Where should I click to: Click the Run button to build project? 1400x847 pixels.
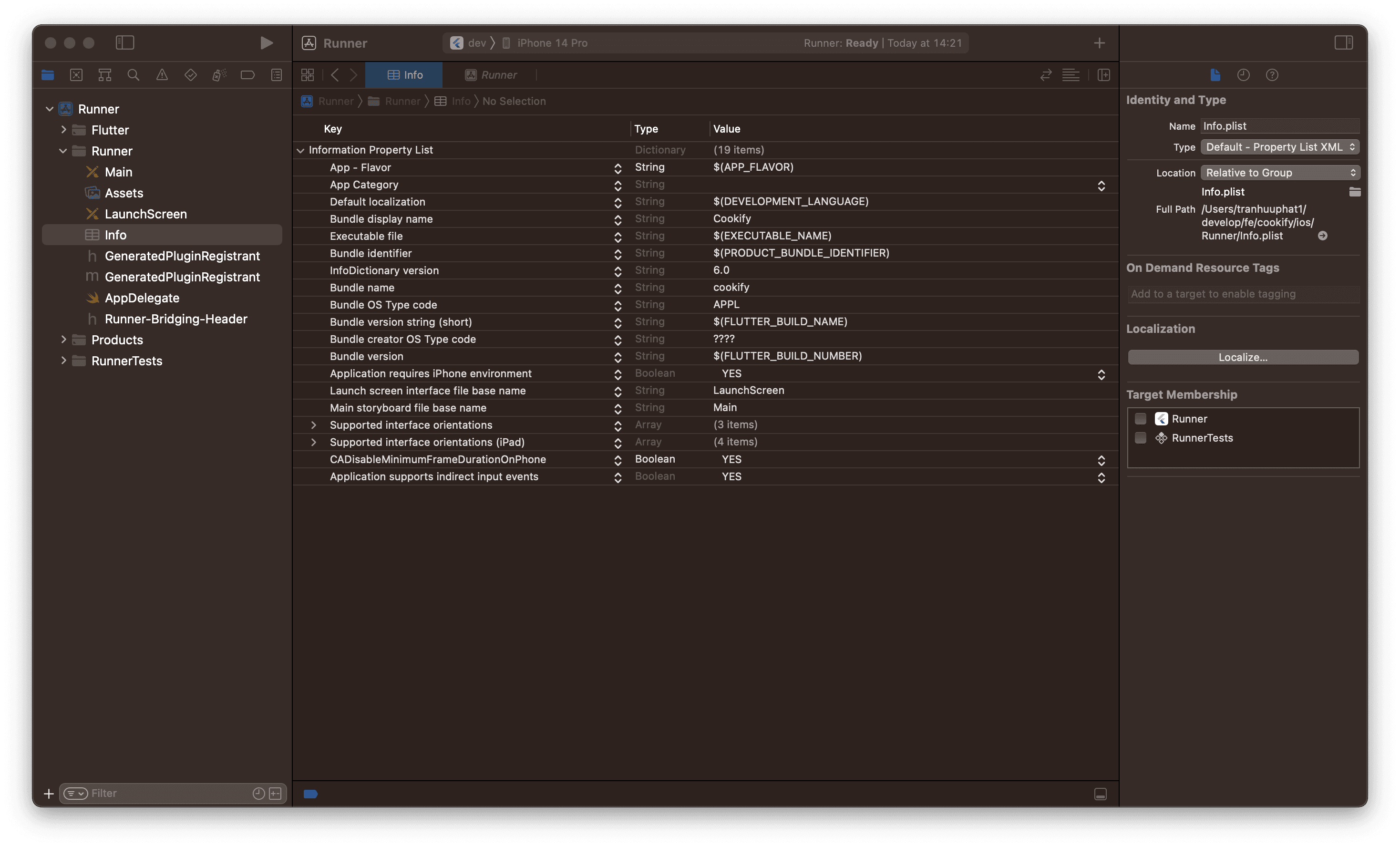point(263,42)
